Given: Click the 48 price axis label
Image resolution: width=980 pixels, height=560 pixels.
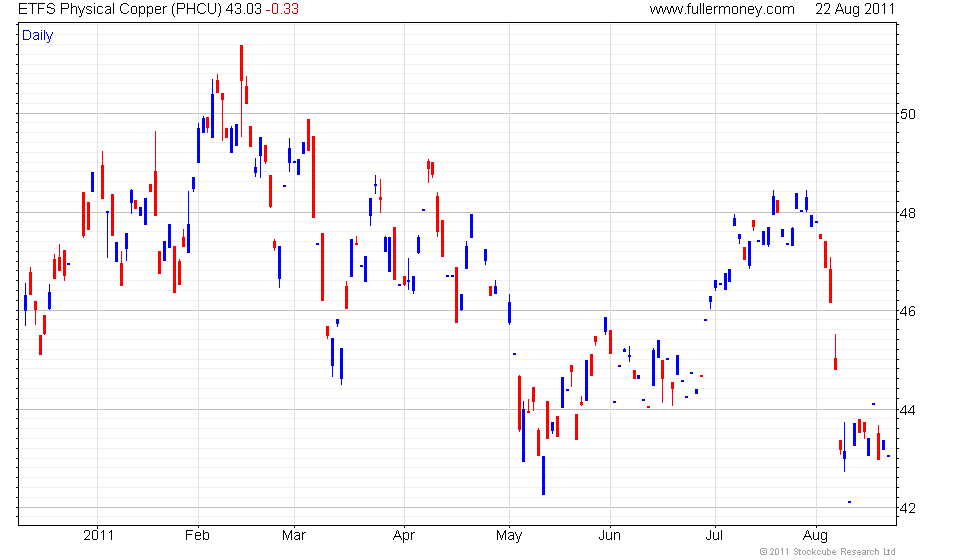Looking at the screenshot, I should click(x=908, y=213).
